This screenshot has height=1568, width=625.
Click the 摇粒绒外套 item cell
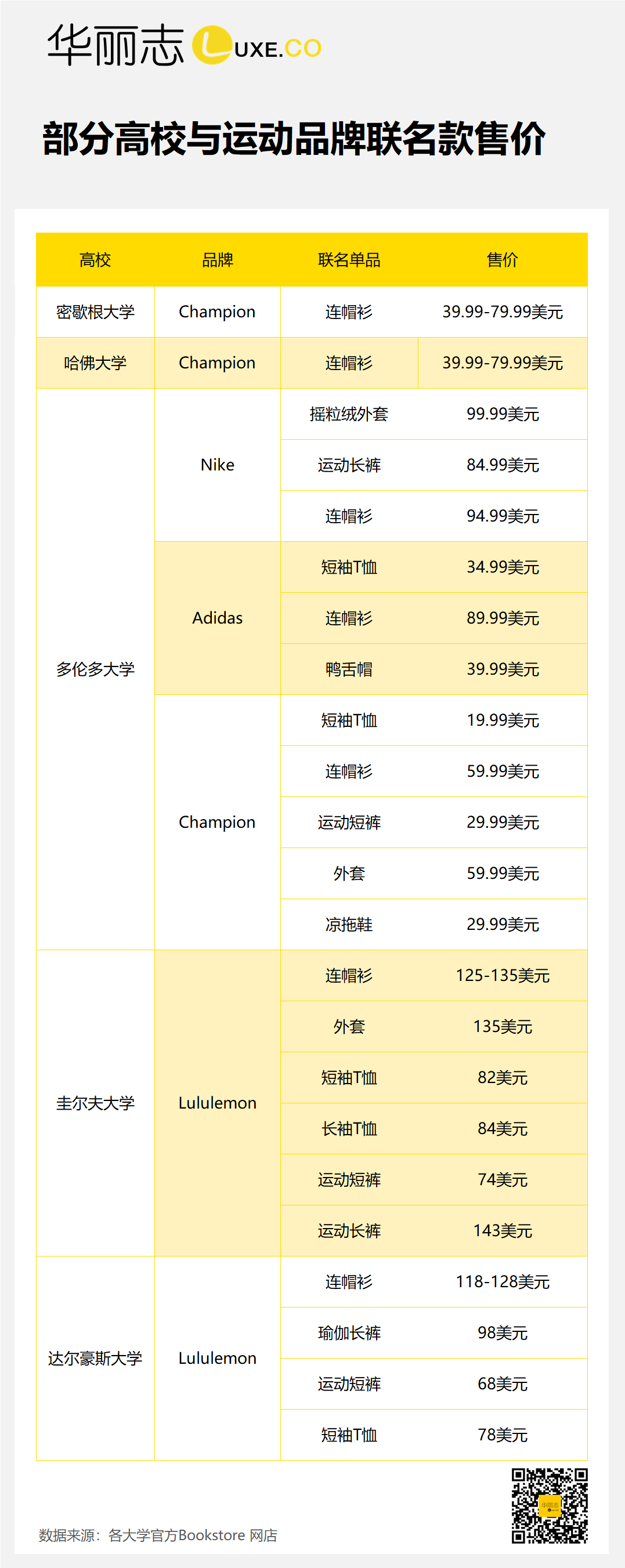349,414
